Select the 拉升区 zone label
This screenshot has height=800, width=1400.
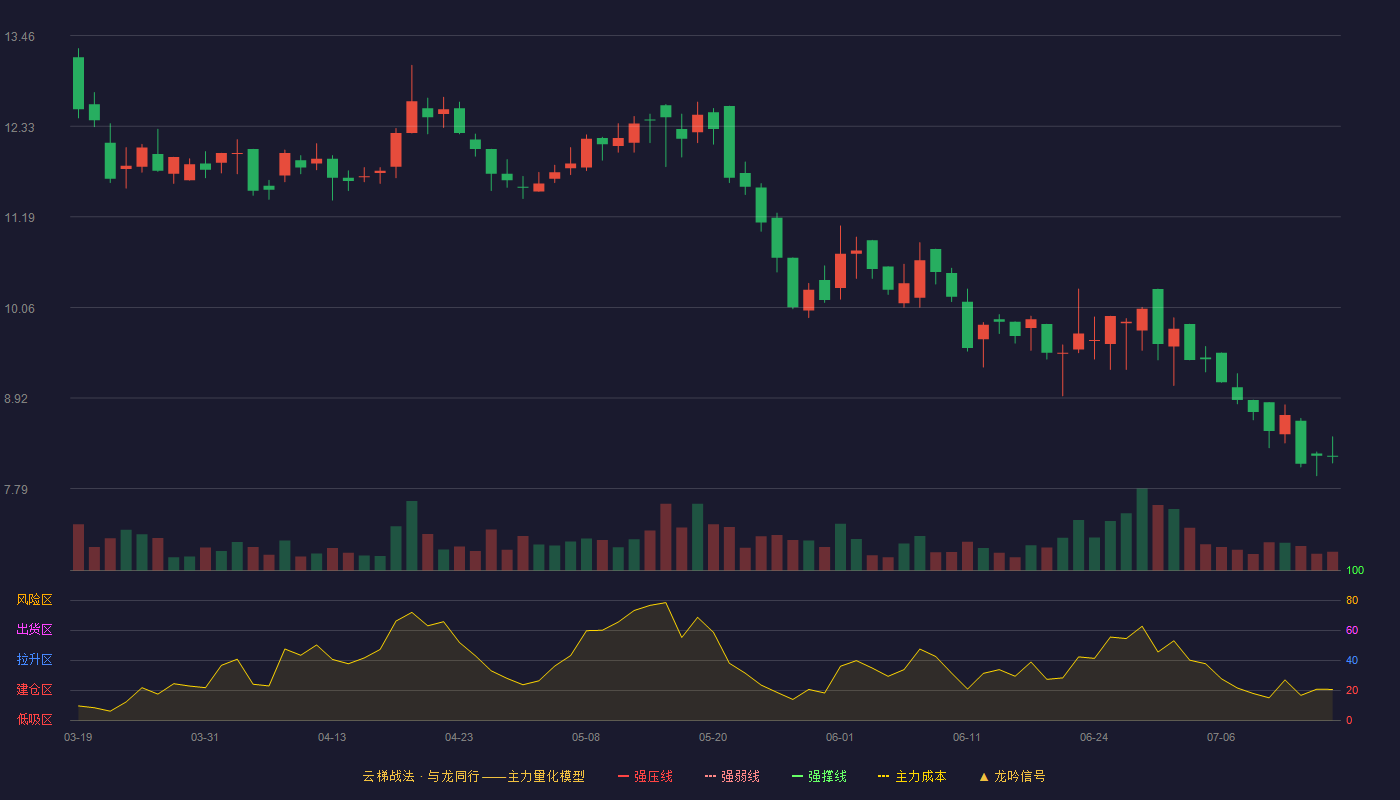34,660
